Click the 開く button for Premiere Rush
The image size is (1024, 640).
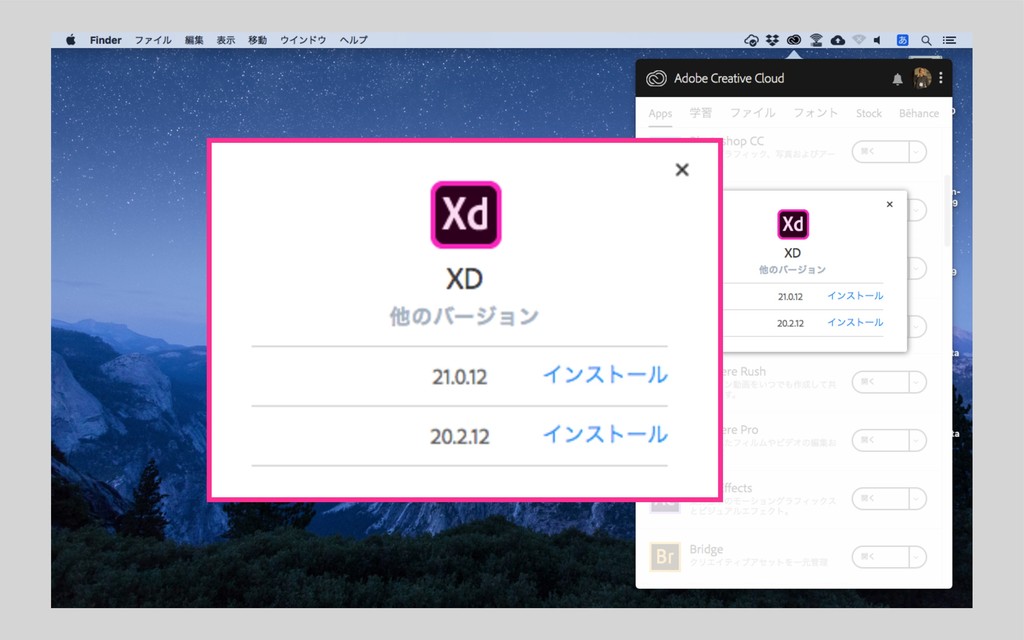coord(880,382)
